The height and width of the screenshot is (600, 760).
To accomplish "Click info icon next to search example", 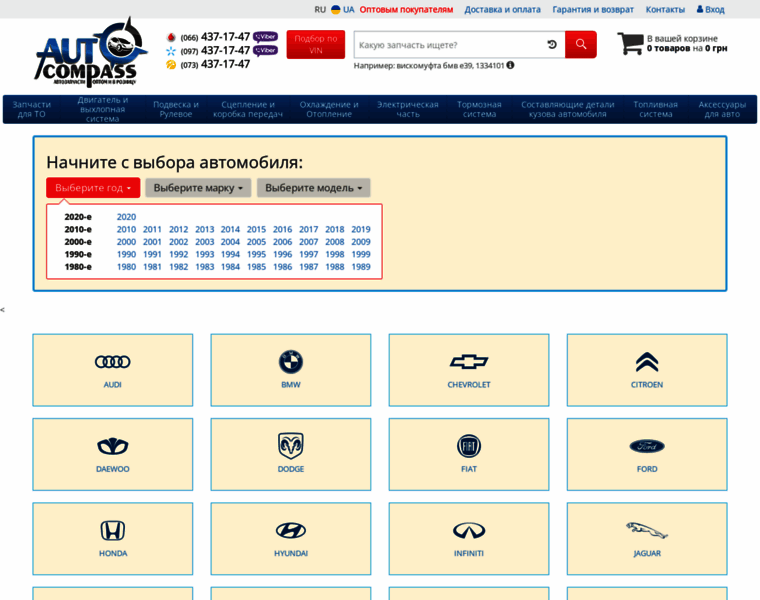I will pos(510,65).
